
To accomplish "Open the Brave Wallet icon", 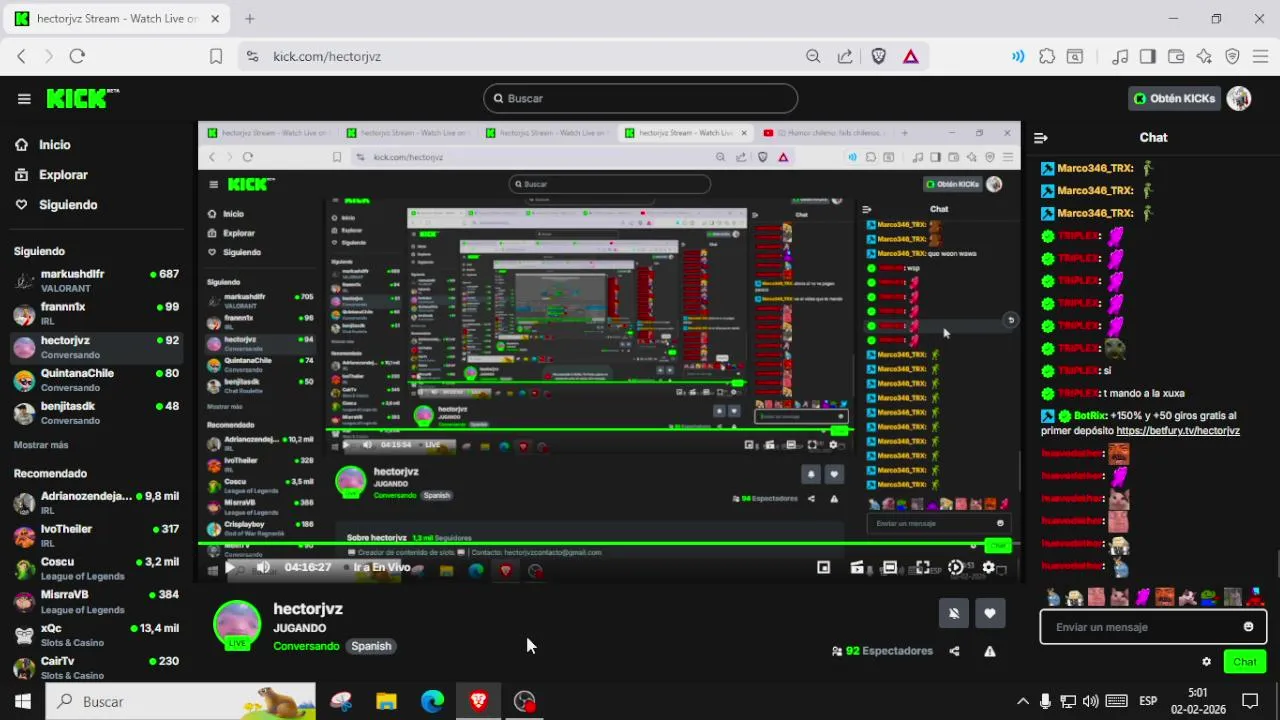I will (1176, 56).
